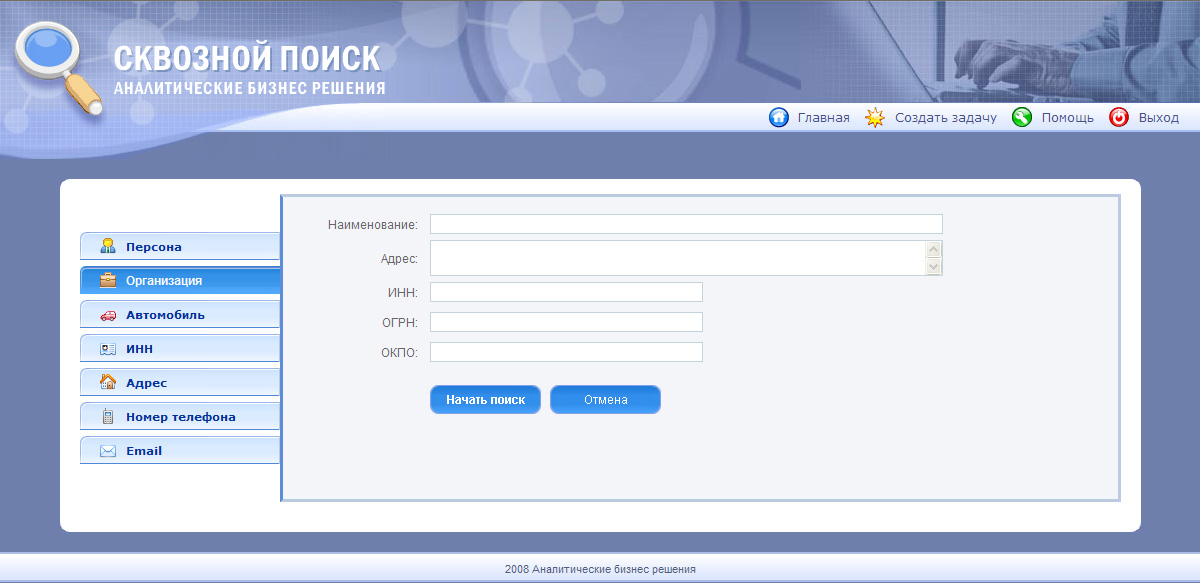Screen dimensions: 1200x583
Task: Click the mobile phone icon beside Номер телефона
Action: click(107, 416)
